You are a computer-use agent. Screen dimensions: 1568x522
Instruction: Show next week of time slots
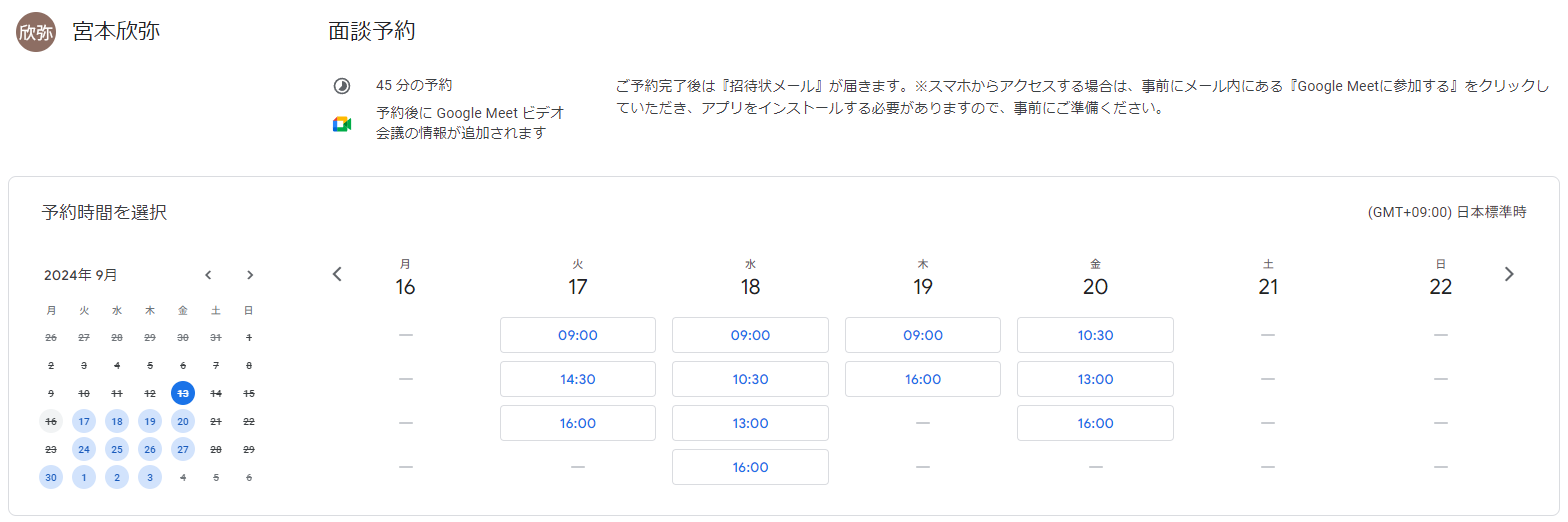coord(1509,274)
